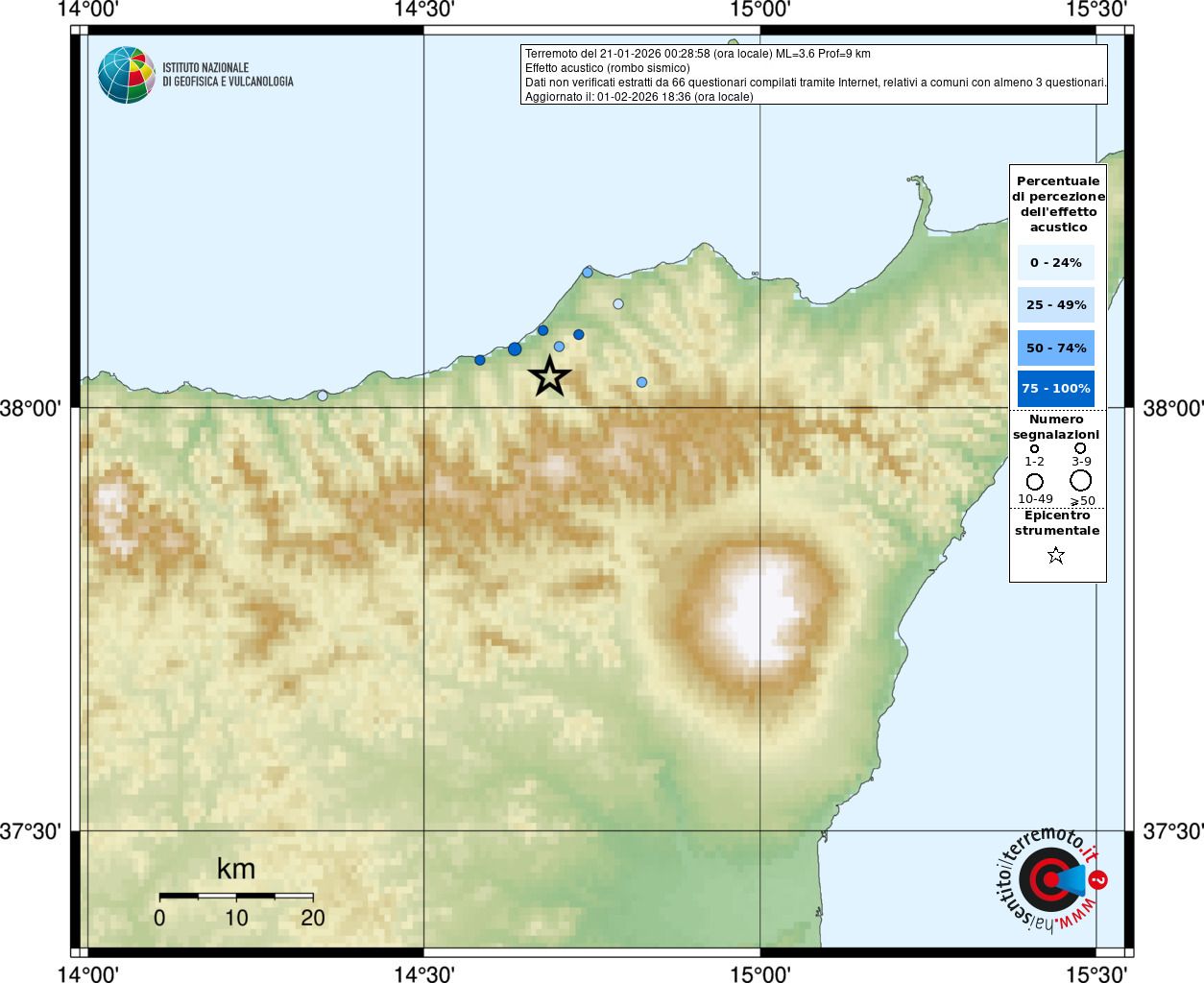Click the 'Percentuale di percezione' legend heading
Image resolution: width=1204 pixels, height=983 pixels.
tap(1058, 204)
